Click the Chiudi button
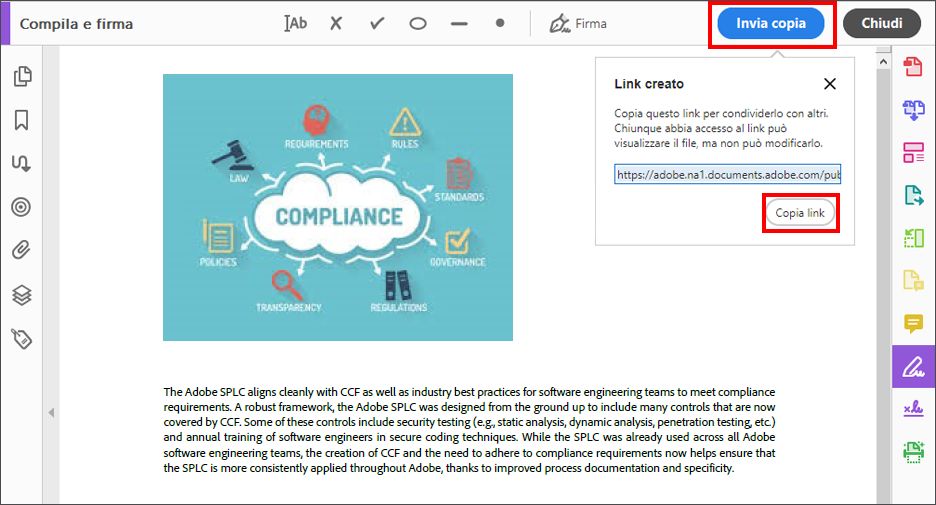 coord(882,23)
